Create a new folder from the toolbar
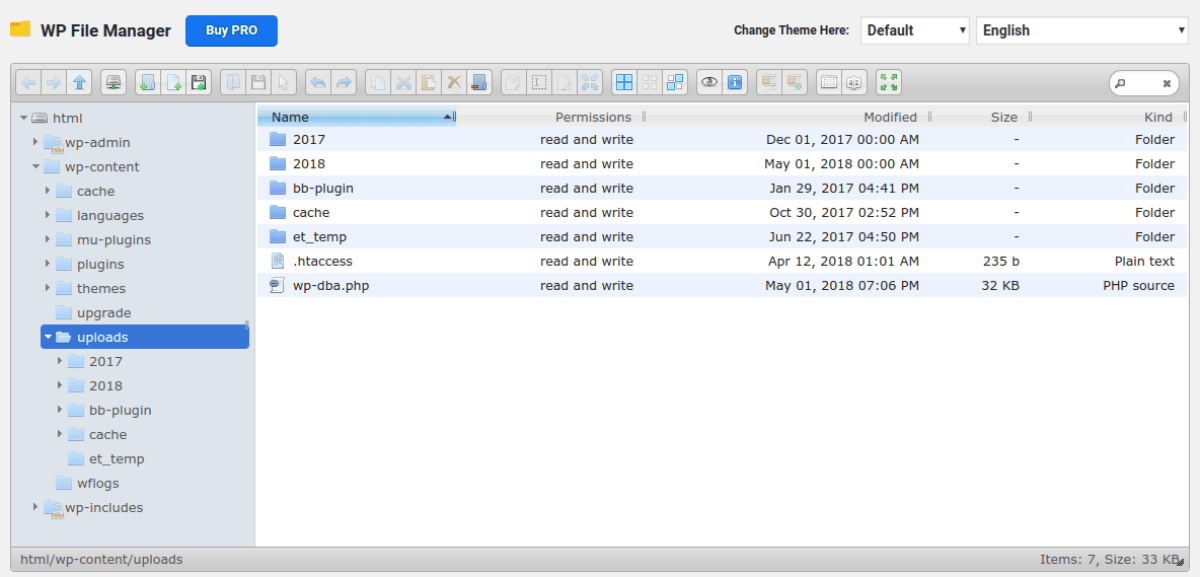The width and height of the screenshot is (1200, 577). click(x=148, y=83)
